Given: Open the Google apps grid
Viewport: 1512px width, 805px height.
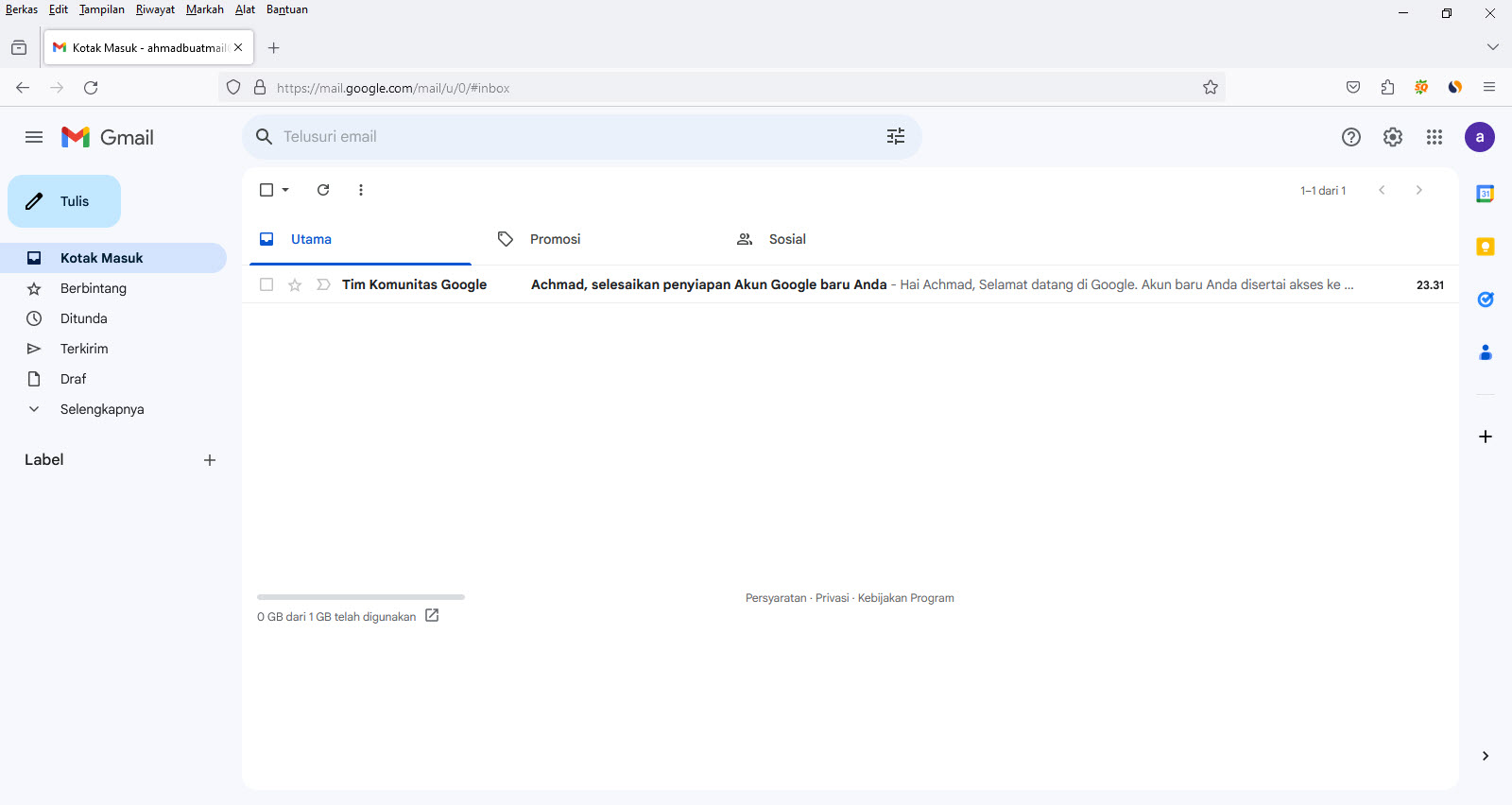Looking at the screenshot, I should 1434,137.
